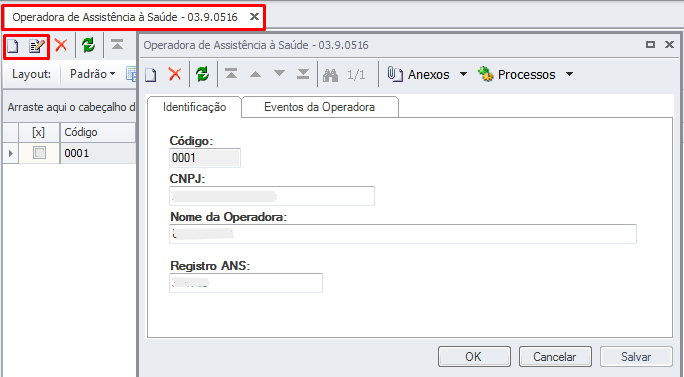Image resolution: width=684 pixels, height=377 pixels.
Task: Click the Cancelar button
Action: coord(555,357)
